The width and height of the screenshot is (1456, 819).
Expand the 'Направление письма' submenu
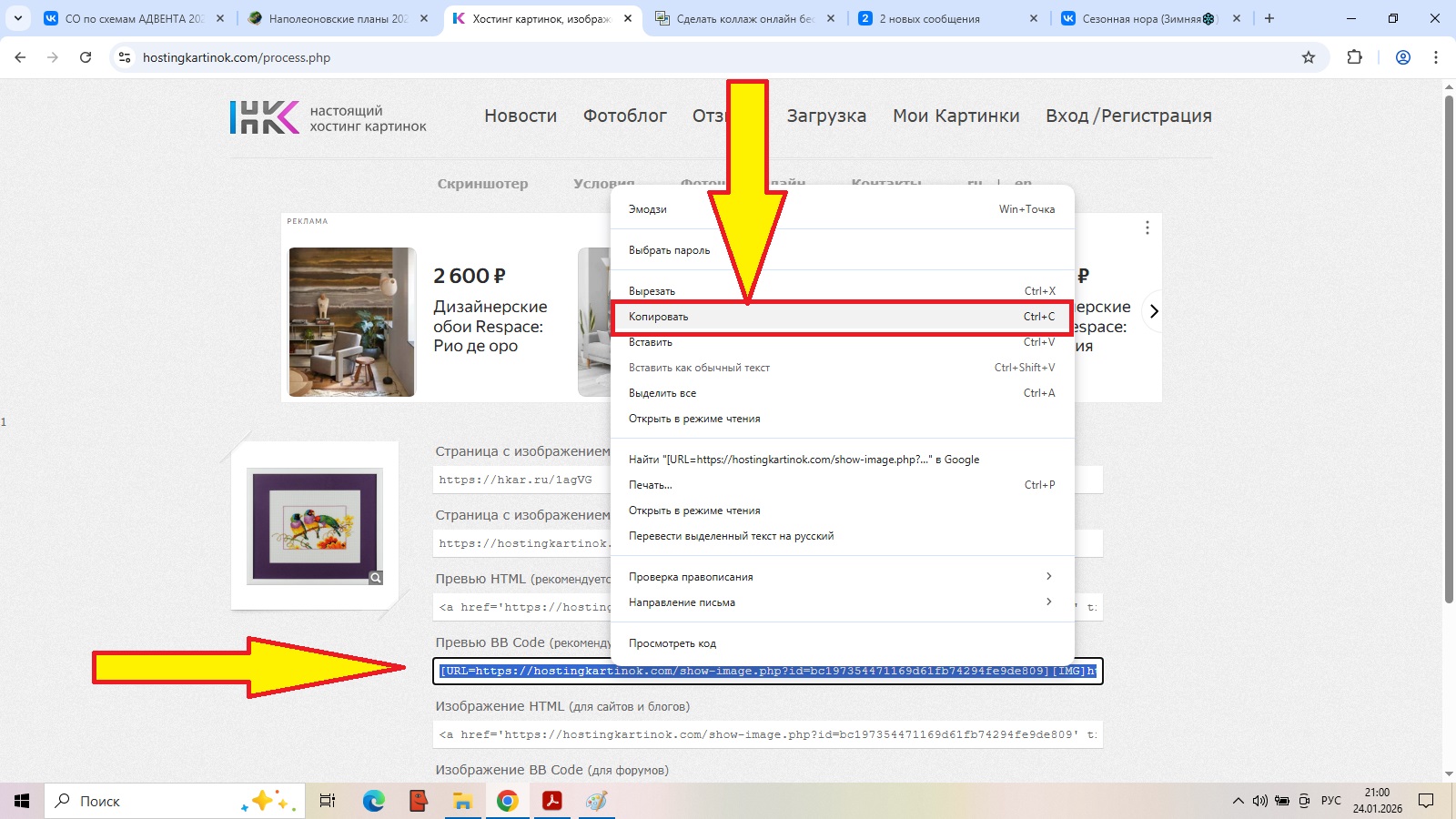842,602
